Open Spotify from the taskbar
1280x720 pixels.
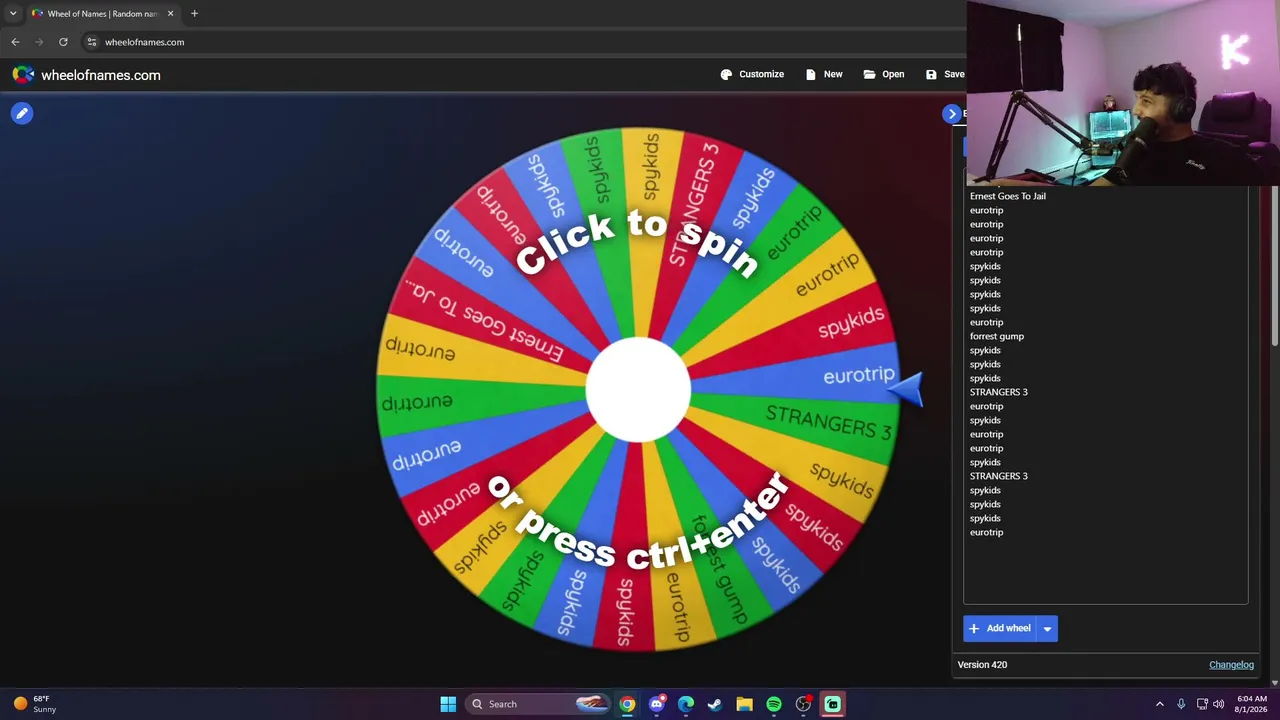coord(774,704)
